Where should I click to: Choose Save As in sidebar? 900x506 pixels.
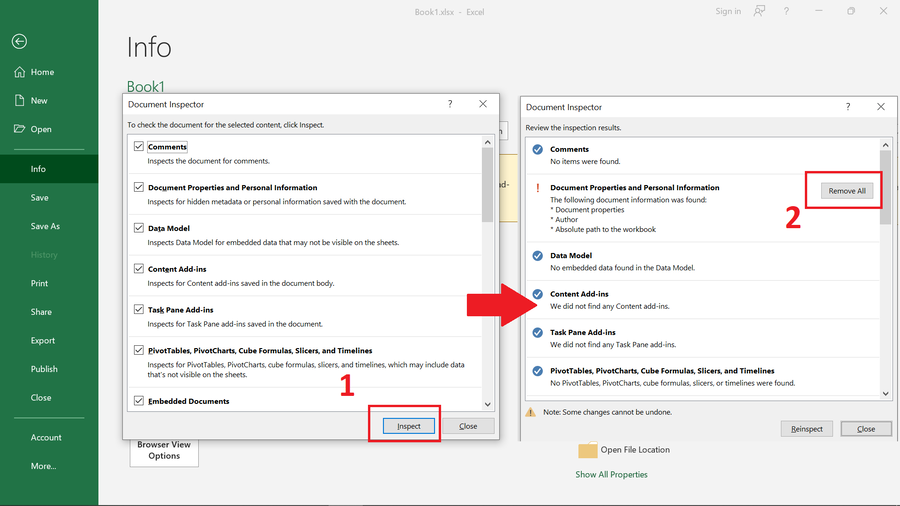[45, 226]
